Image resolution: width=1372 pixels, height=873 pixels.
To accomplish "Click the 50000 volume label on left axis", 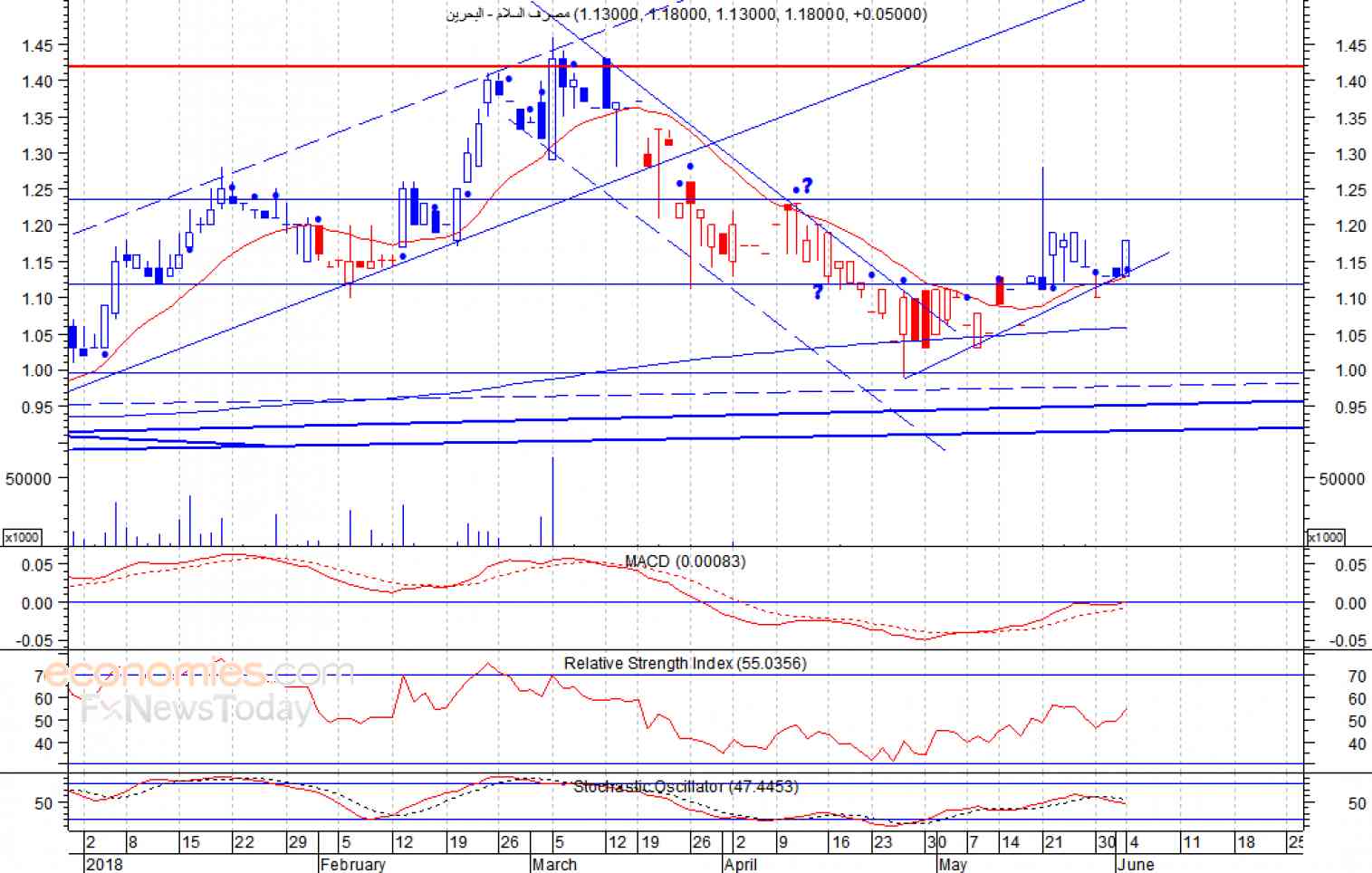I will [x=28, y=479].
